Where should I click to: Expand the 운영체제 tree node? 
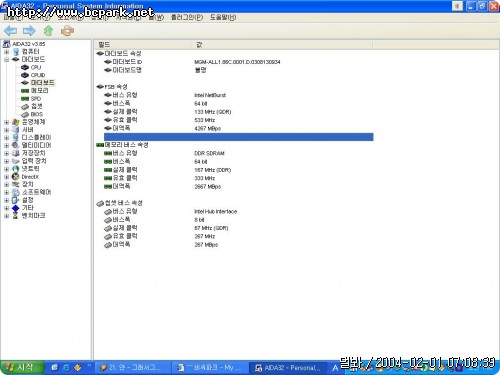[x=6, y=122]
